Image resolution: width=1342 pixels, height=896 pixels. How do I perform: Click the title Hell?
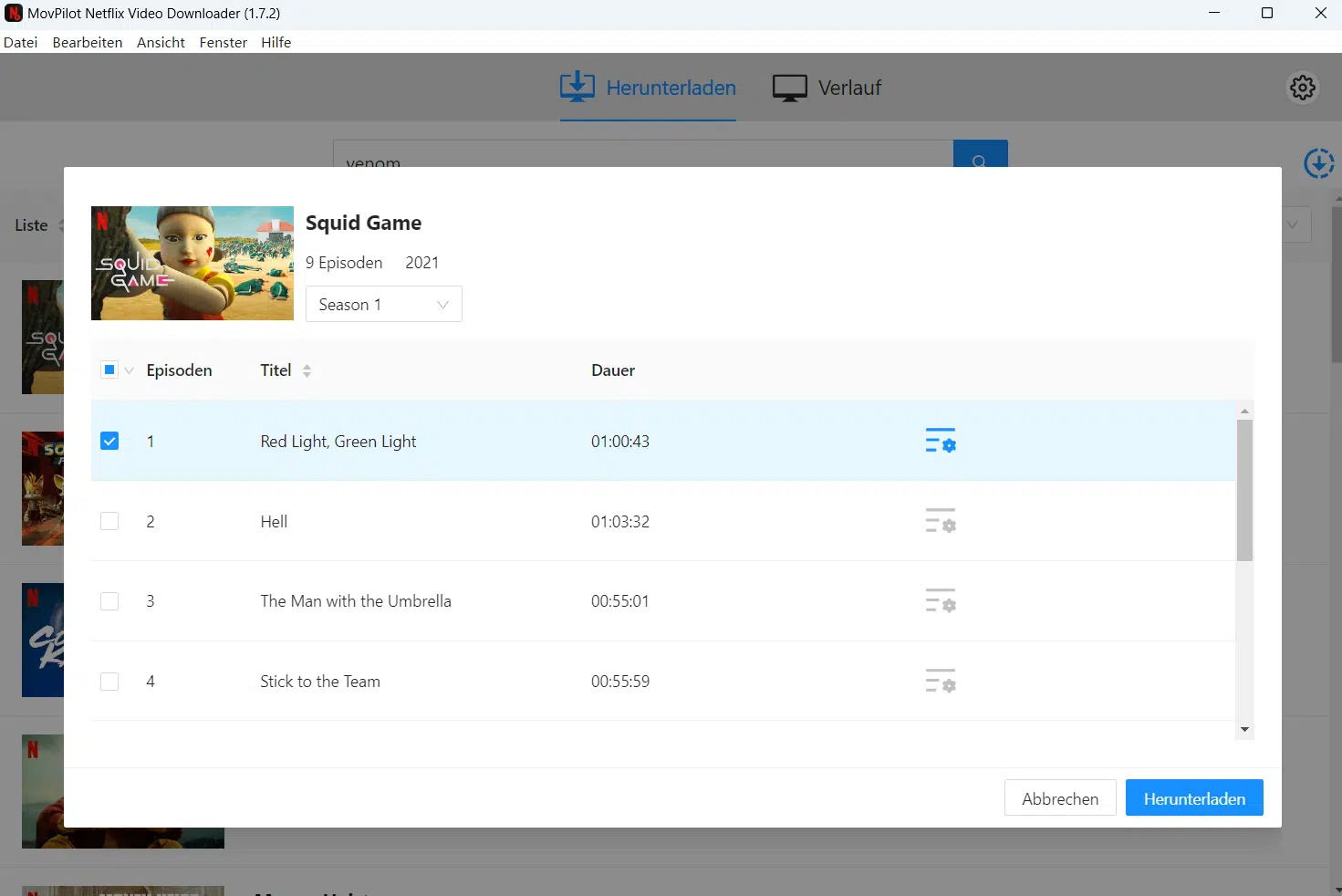(x=274, y=522)
